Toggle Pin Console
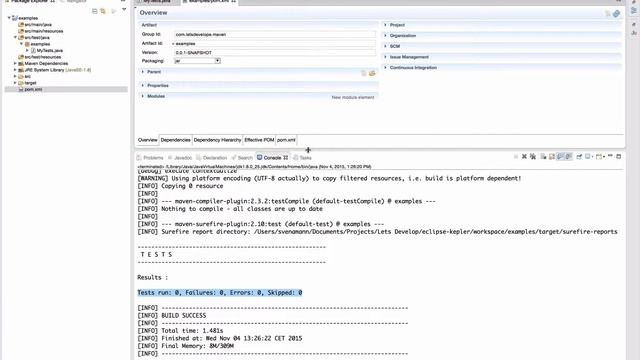 point(579,156)
